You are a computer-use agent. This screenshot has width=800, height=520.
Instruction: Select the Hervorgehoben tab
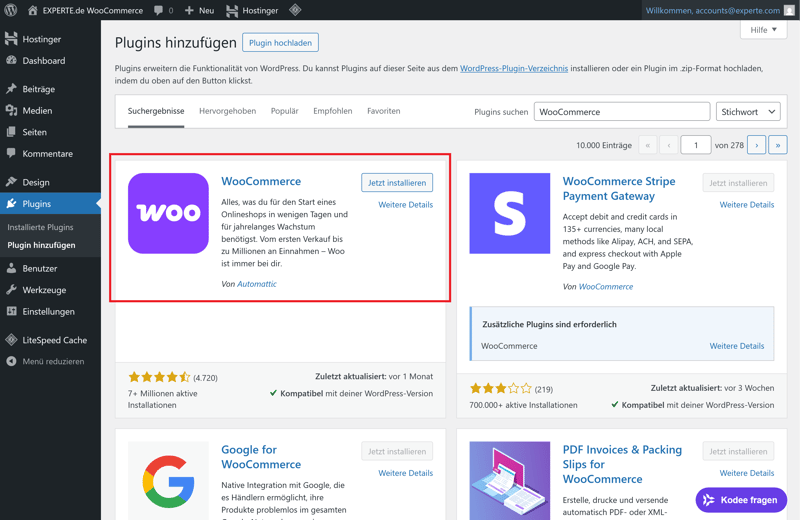[227, 111]
